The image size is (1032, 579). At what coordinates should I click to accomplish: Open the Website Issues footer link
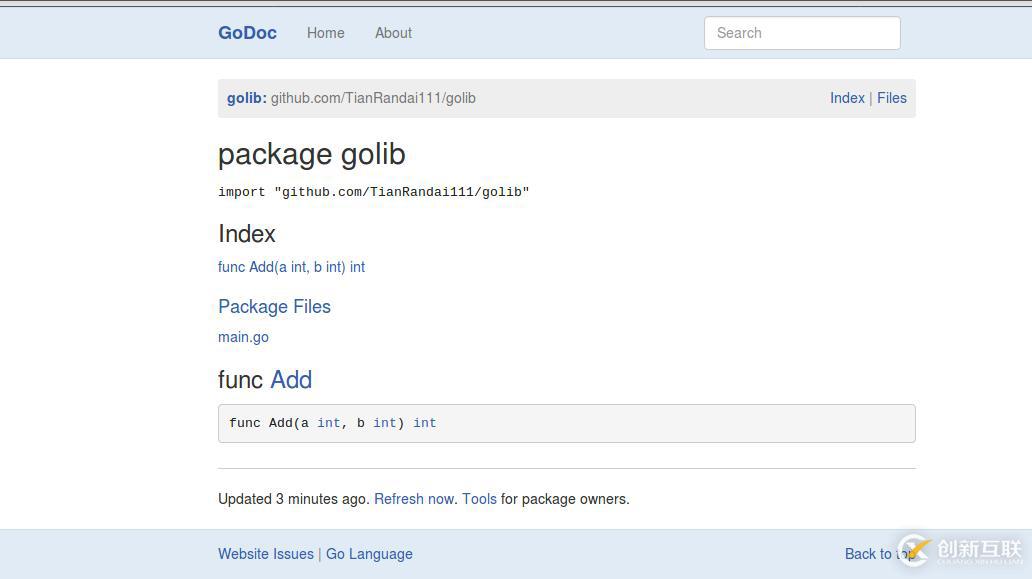point(265,554)
